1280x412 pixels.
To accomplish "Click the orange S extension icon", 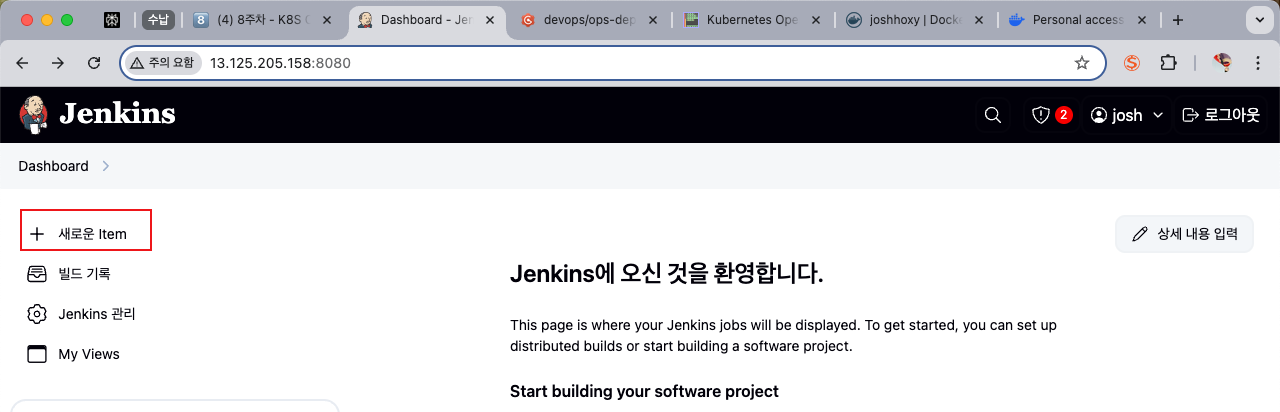I will [1132, 63].
